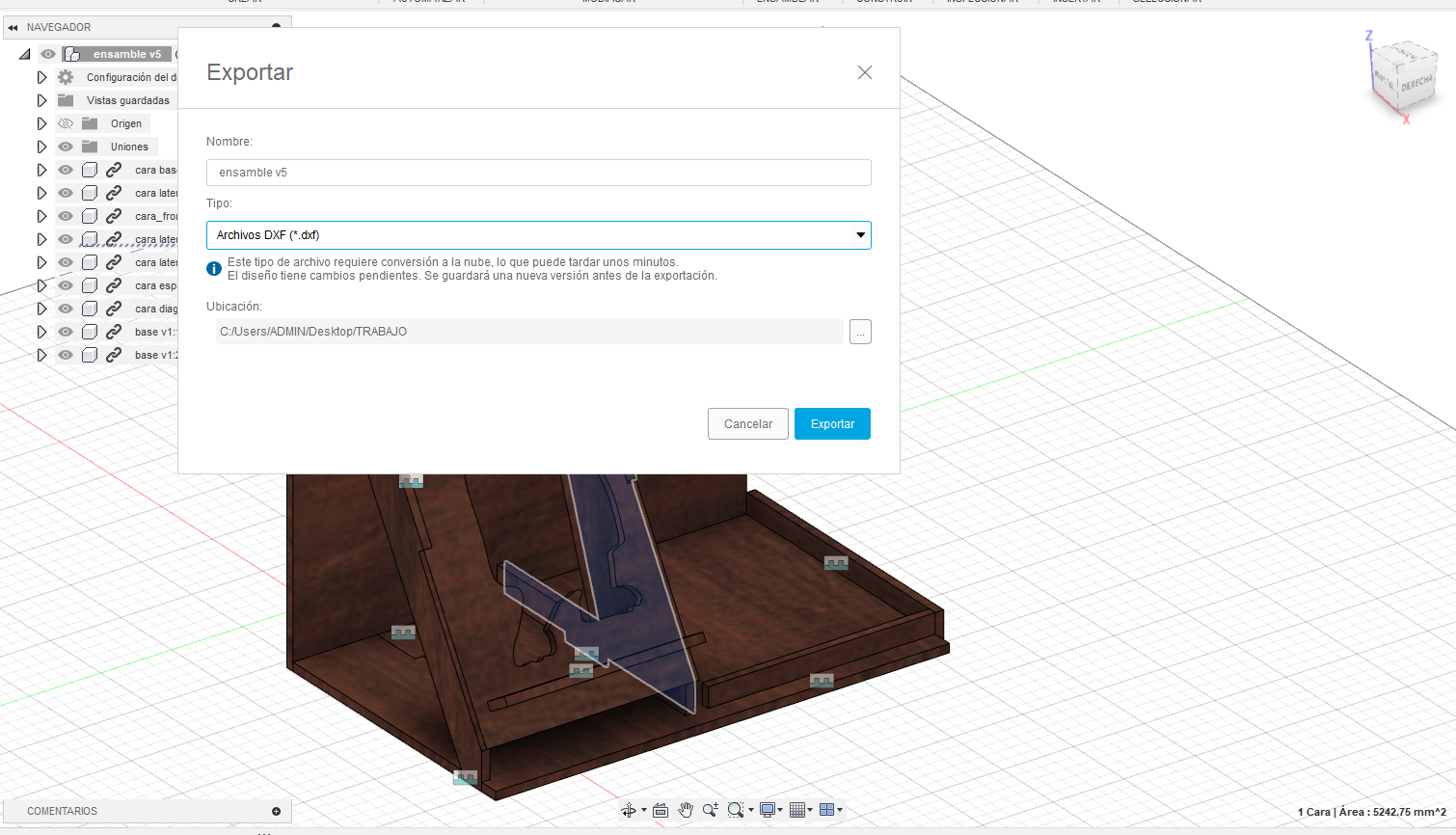Click the folder icon for Vistas guardadas

(66, 100)
